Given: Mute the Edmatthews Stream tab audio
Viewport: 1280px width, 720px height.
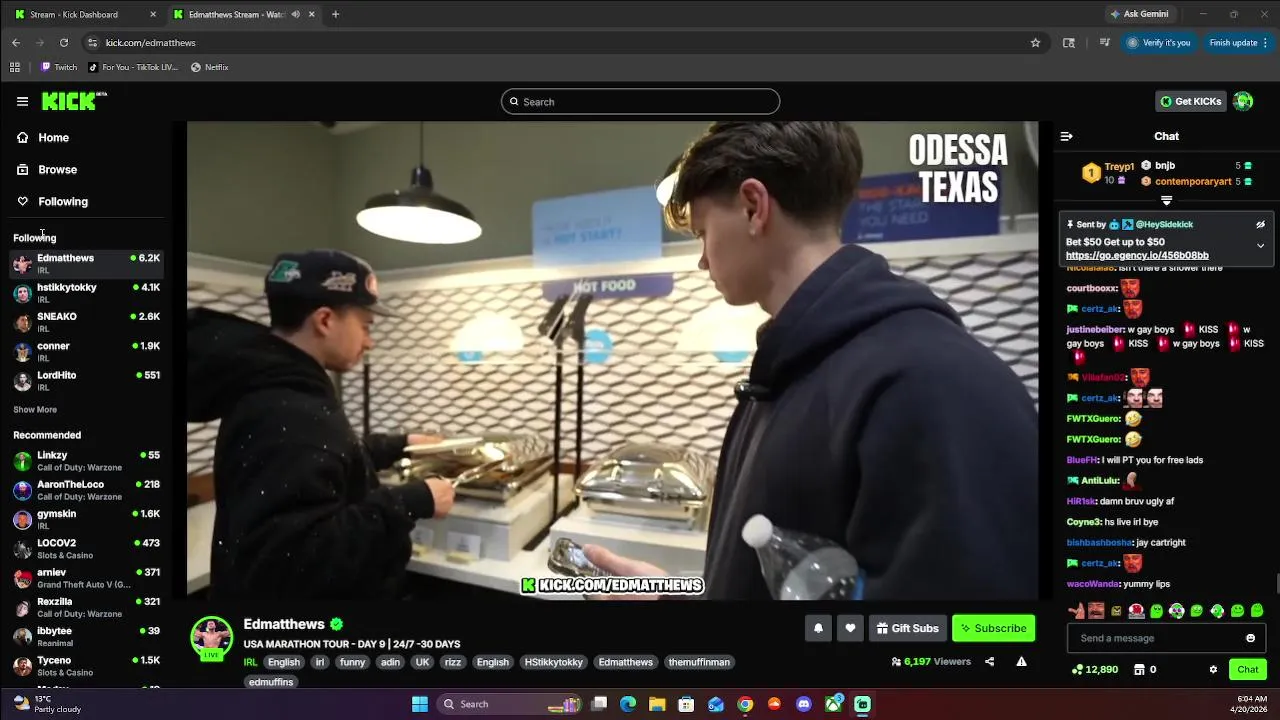Looking at the screenshot, I should [x=295, y=14].
